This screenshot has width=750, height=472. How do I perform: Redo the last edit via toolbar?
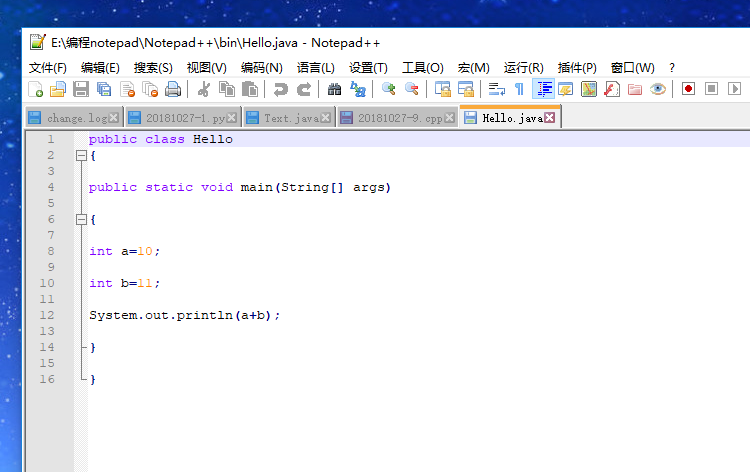tap(304, 89)
